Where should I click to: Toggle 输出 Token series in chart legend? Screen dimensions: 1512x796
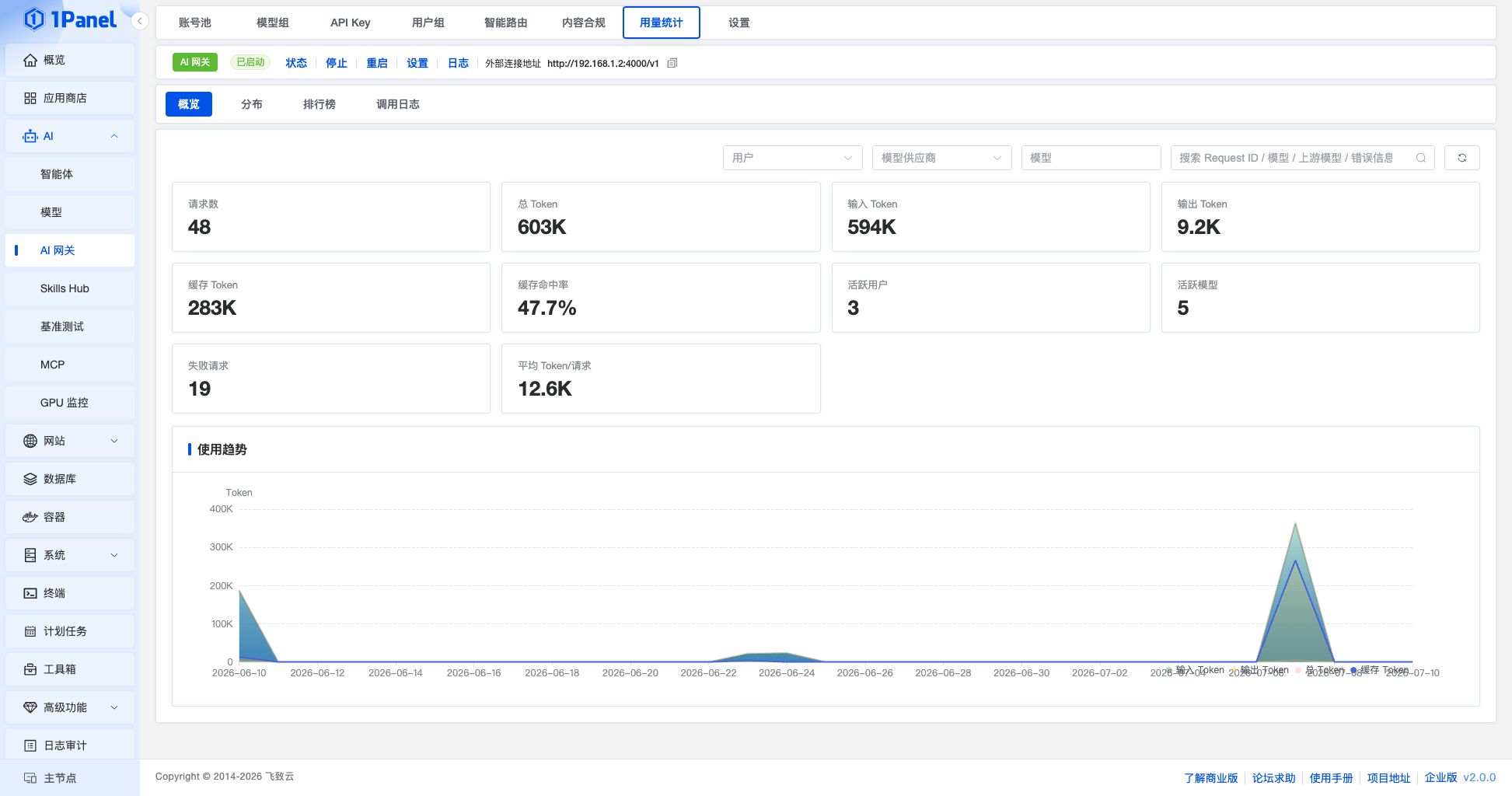click(1259, 670)
